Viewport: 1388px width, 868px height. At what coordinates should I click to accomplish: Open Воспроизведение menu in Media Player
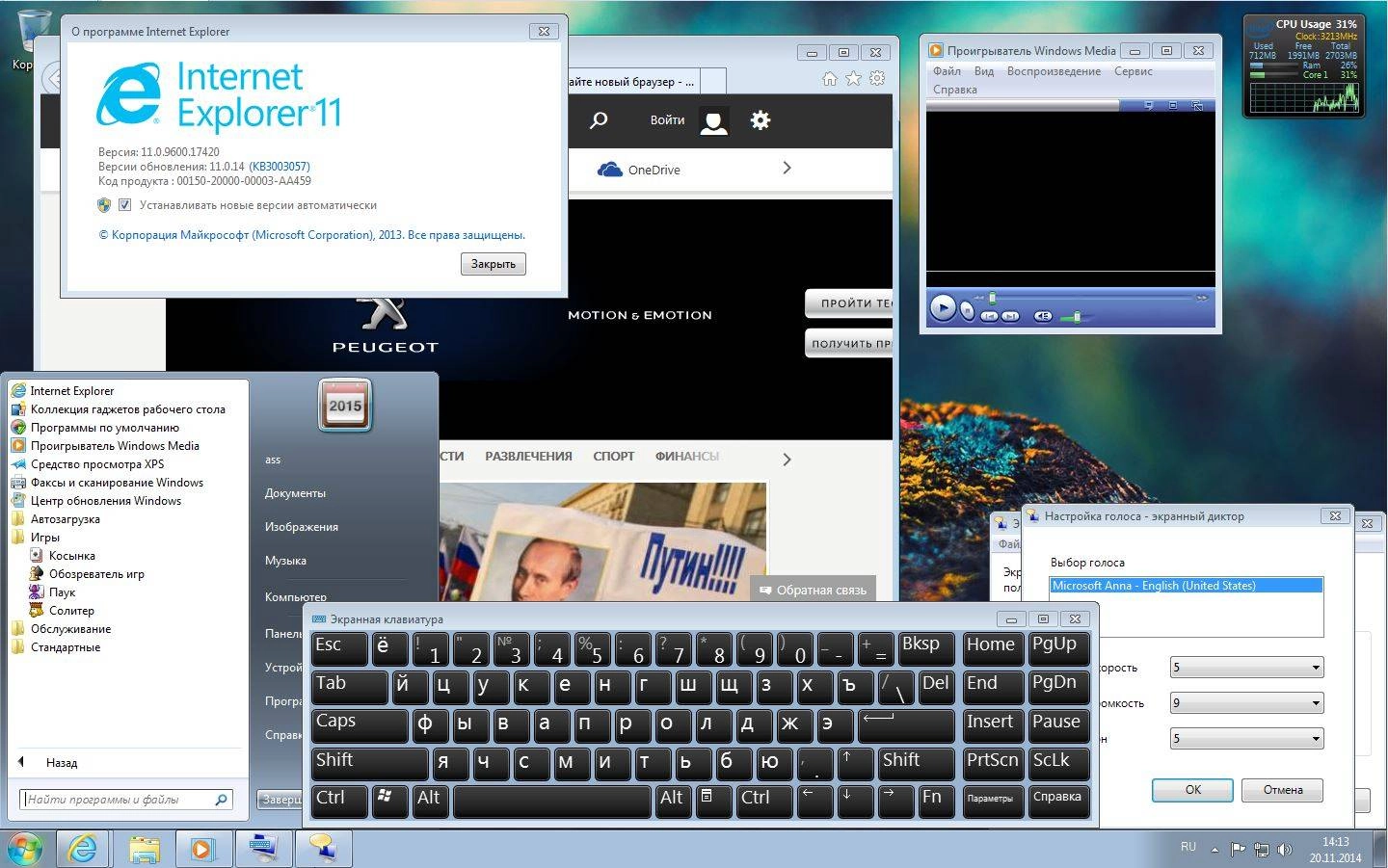click(x=1054, y=71)
